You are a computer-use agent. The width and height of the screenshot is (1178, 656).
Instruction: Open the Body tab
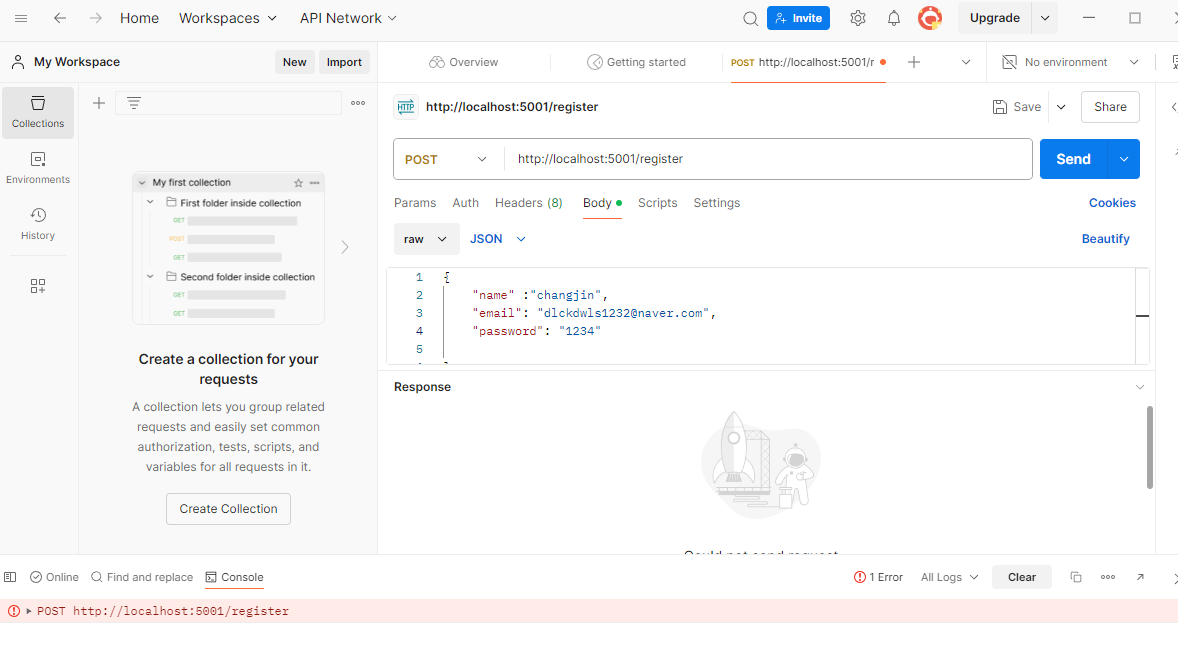602,203
